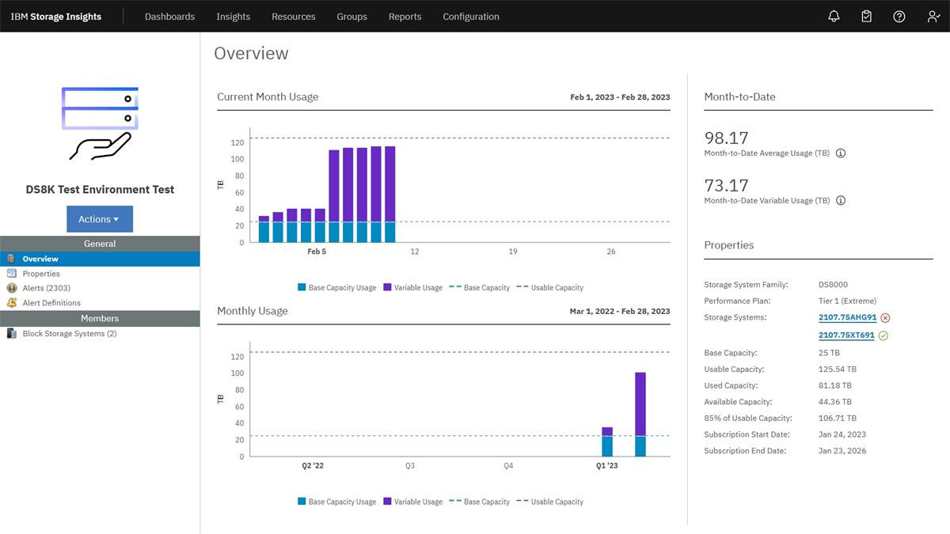Click the '125.54 TB' usable capacity value
The image size is (950, 534).
(837, 369)
